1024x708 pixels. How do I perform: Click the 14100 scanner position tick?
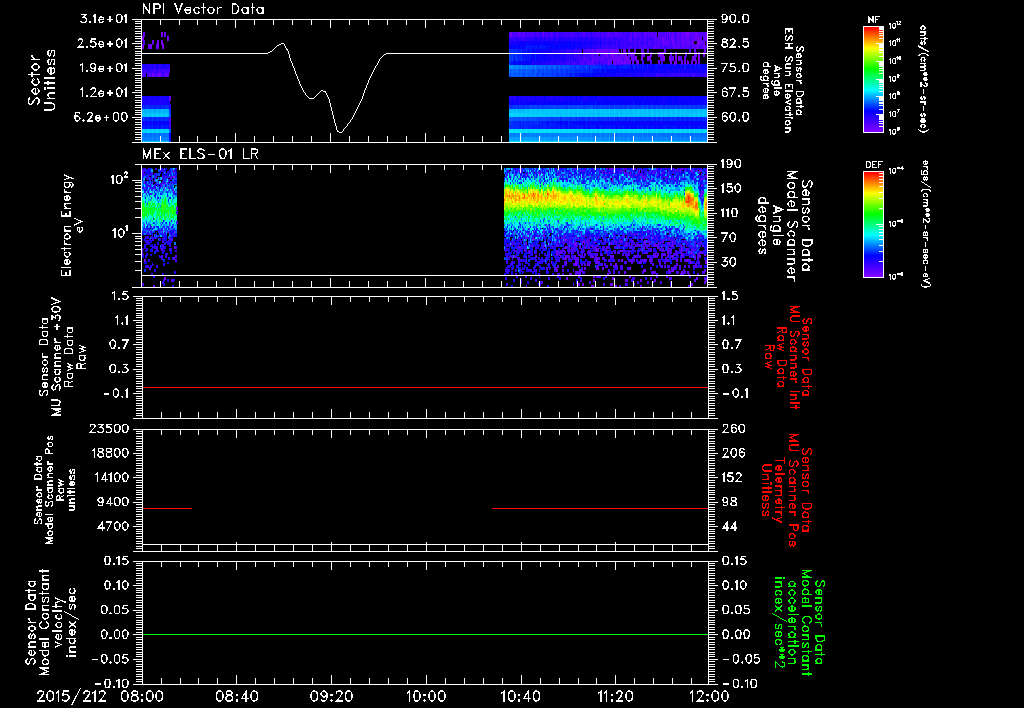click(x=110, y=477)
